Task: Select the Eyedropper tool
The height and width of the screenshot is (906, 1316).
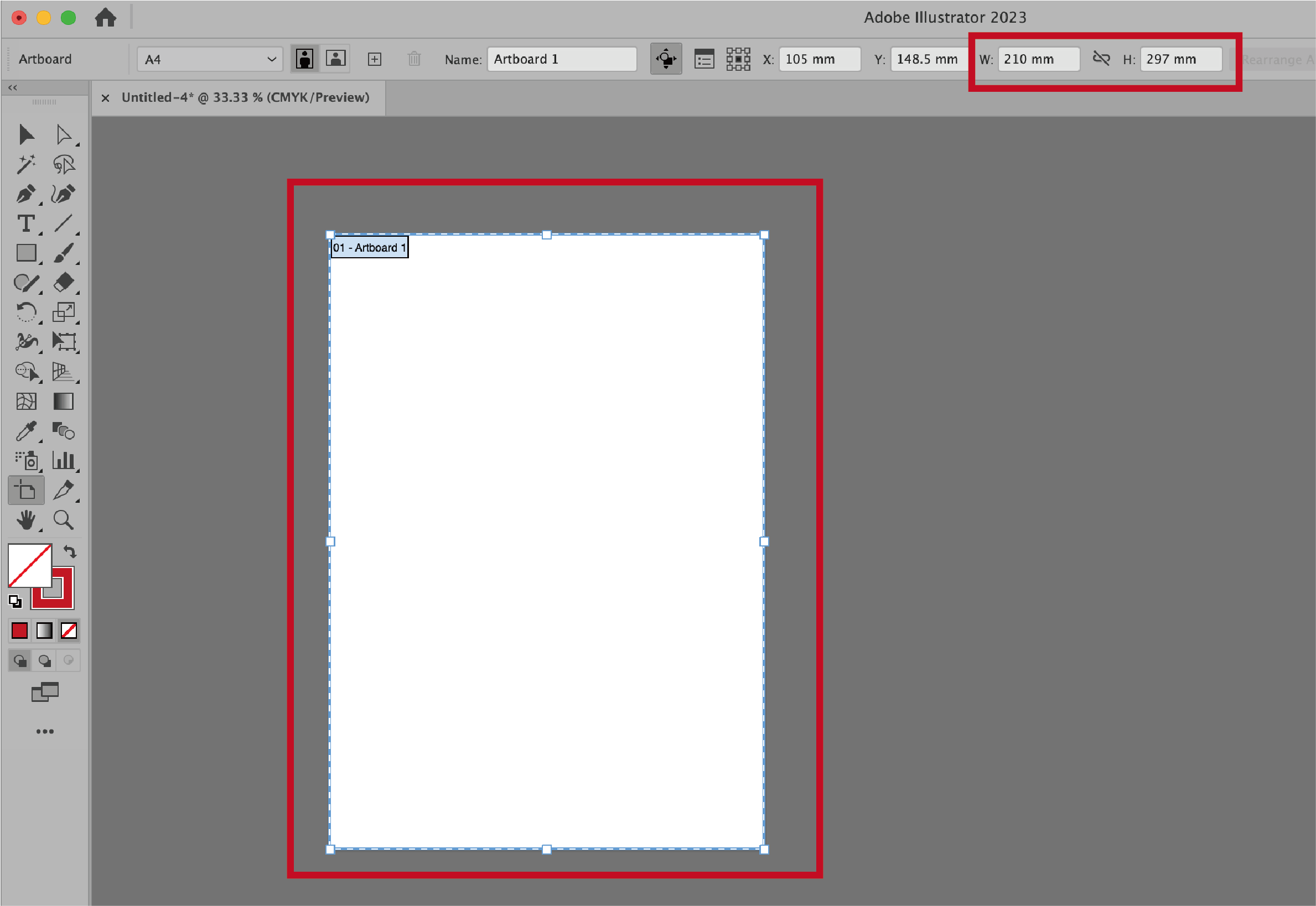Action: 25,431
